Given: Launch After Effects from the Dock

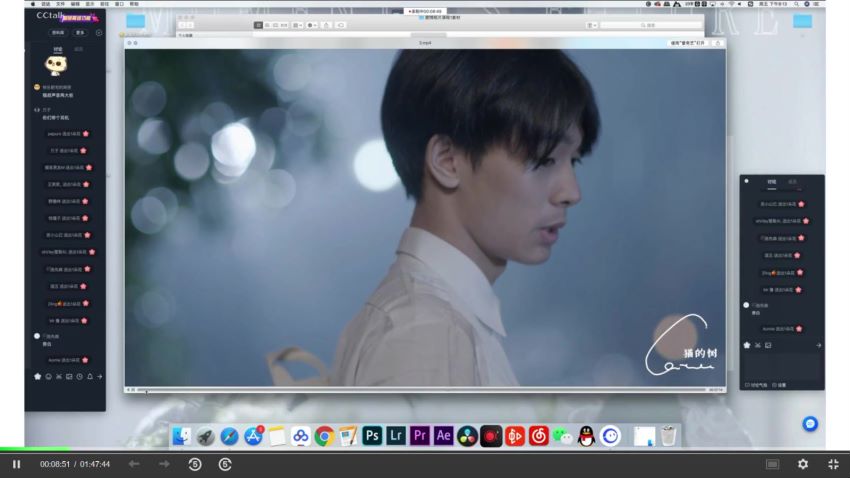Looking at the screenshot, I should pos(443,436).
